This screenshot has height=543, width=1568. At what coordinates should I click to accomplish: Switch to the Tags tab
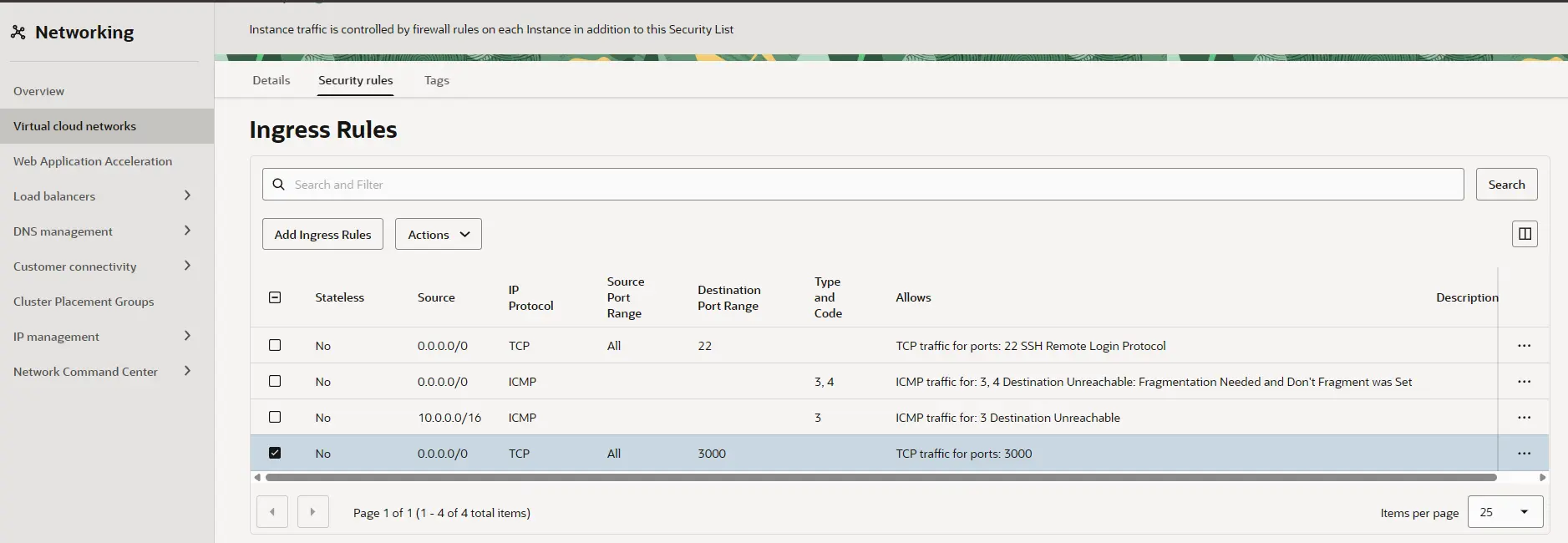click(x=436, y=80)
